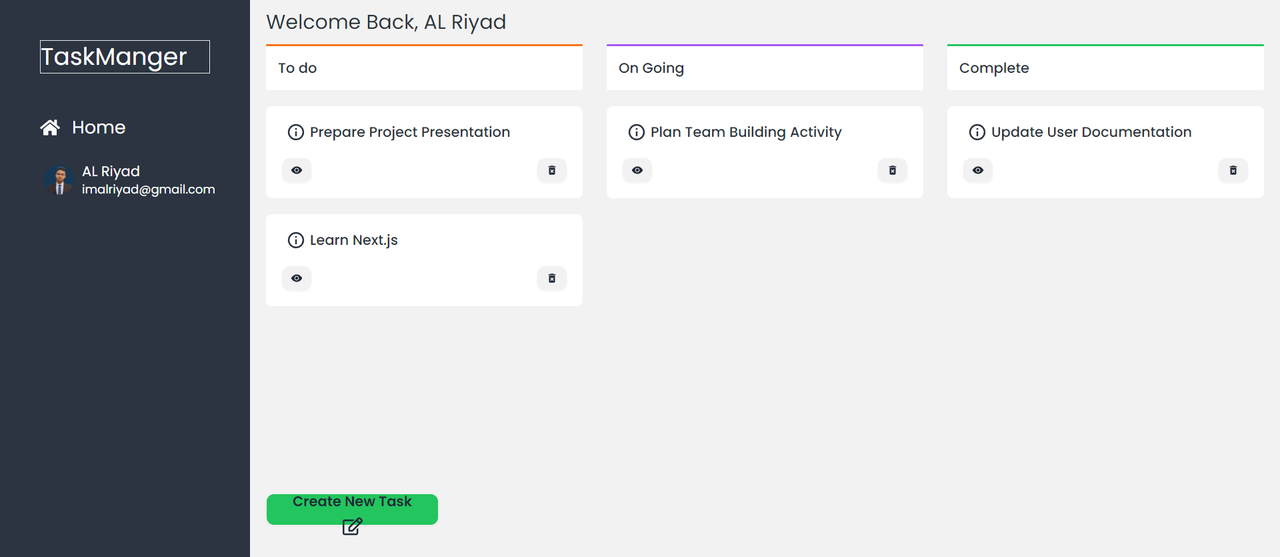This screenshot has width=1280, height=557.
Task: Click the AL Riyad profile avatar
Action: 60,180
